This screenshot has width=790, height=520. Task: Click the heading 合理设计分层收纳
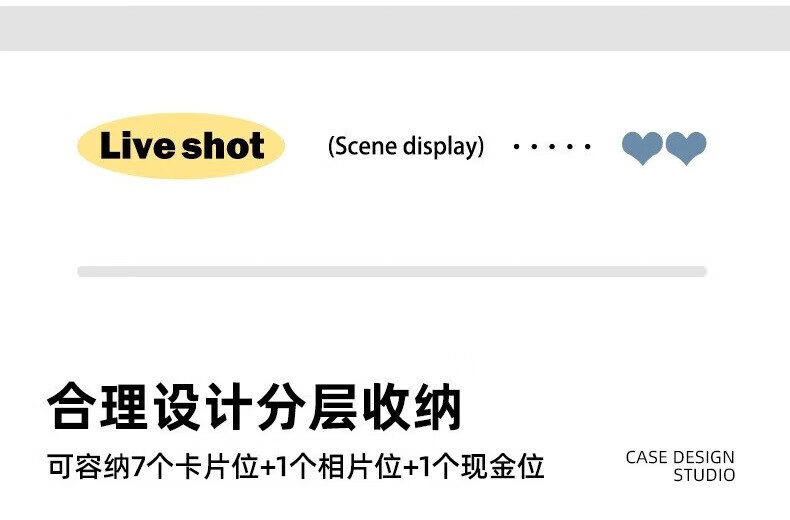pos(254,406)
